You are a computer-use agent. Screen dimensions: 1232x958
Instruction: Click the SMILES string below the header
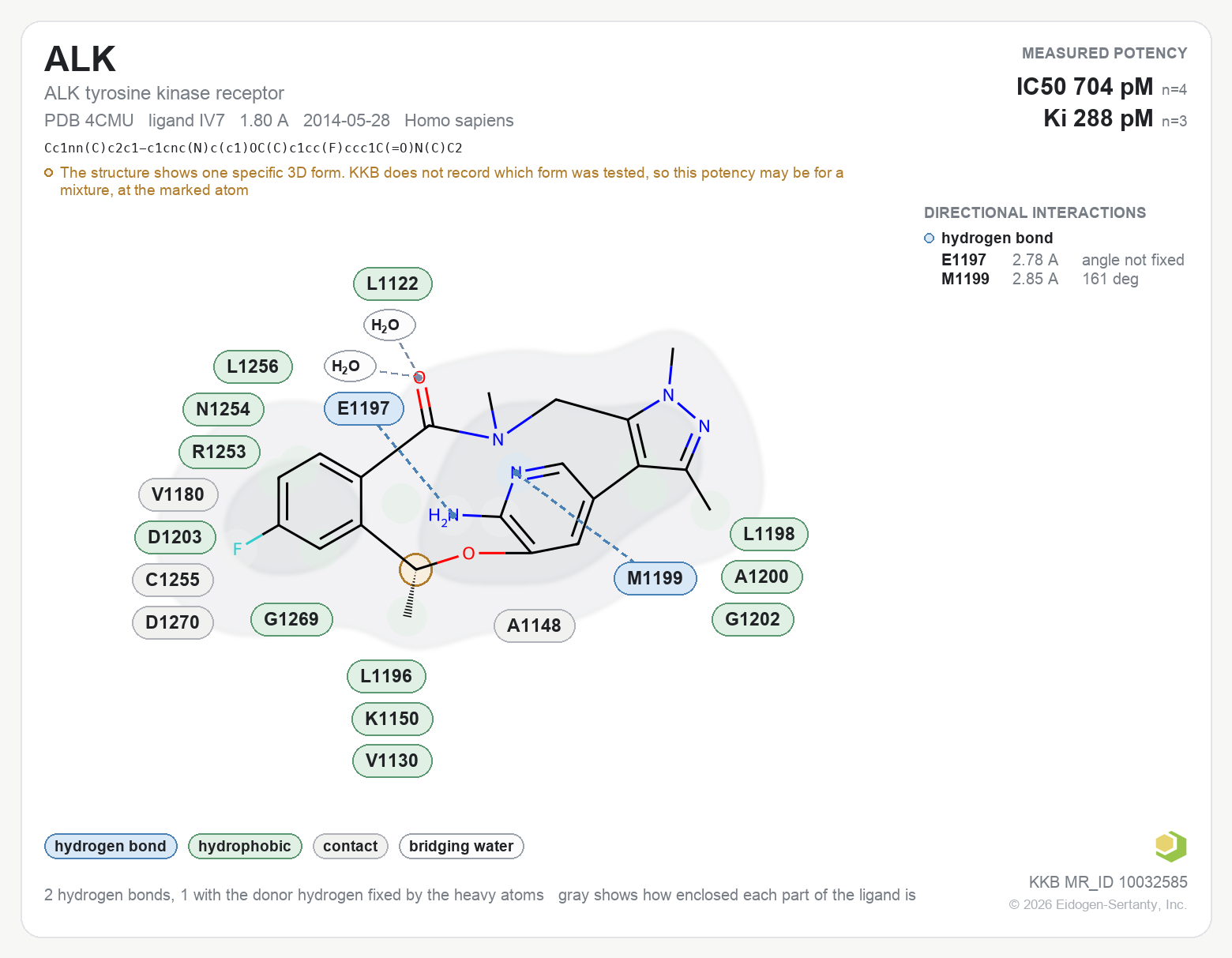click(254, 148)
